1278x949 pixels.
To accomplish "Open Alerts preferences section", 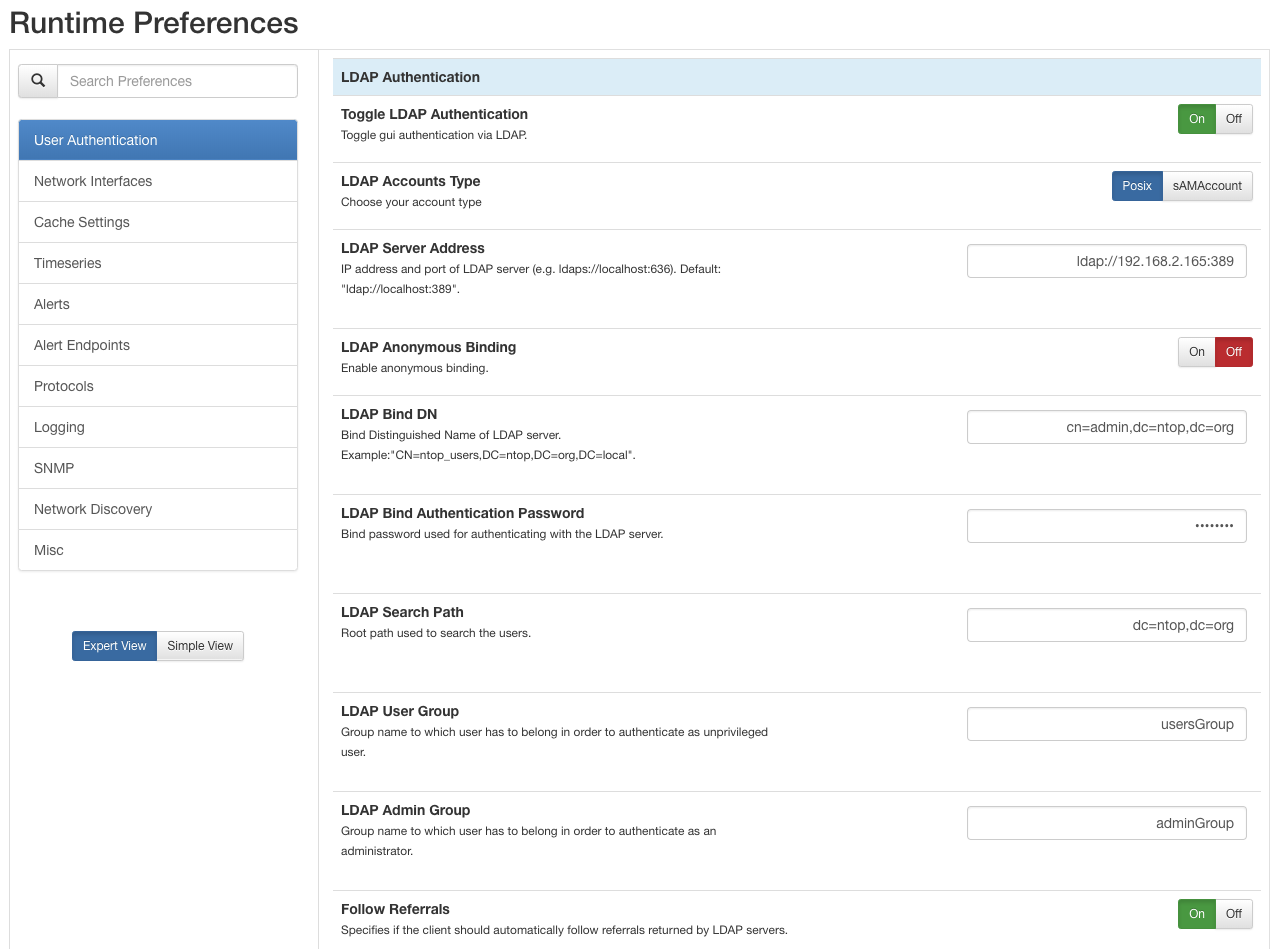I will 158,304.
